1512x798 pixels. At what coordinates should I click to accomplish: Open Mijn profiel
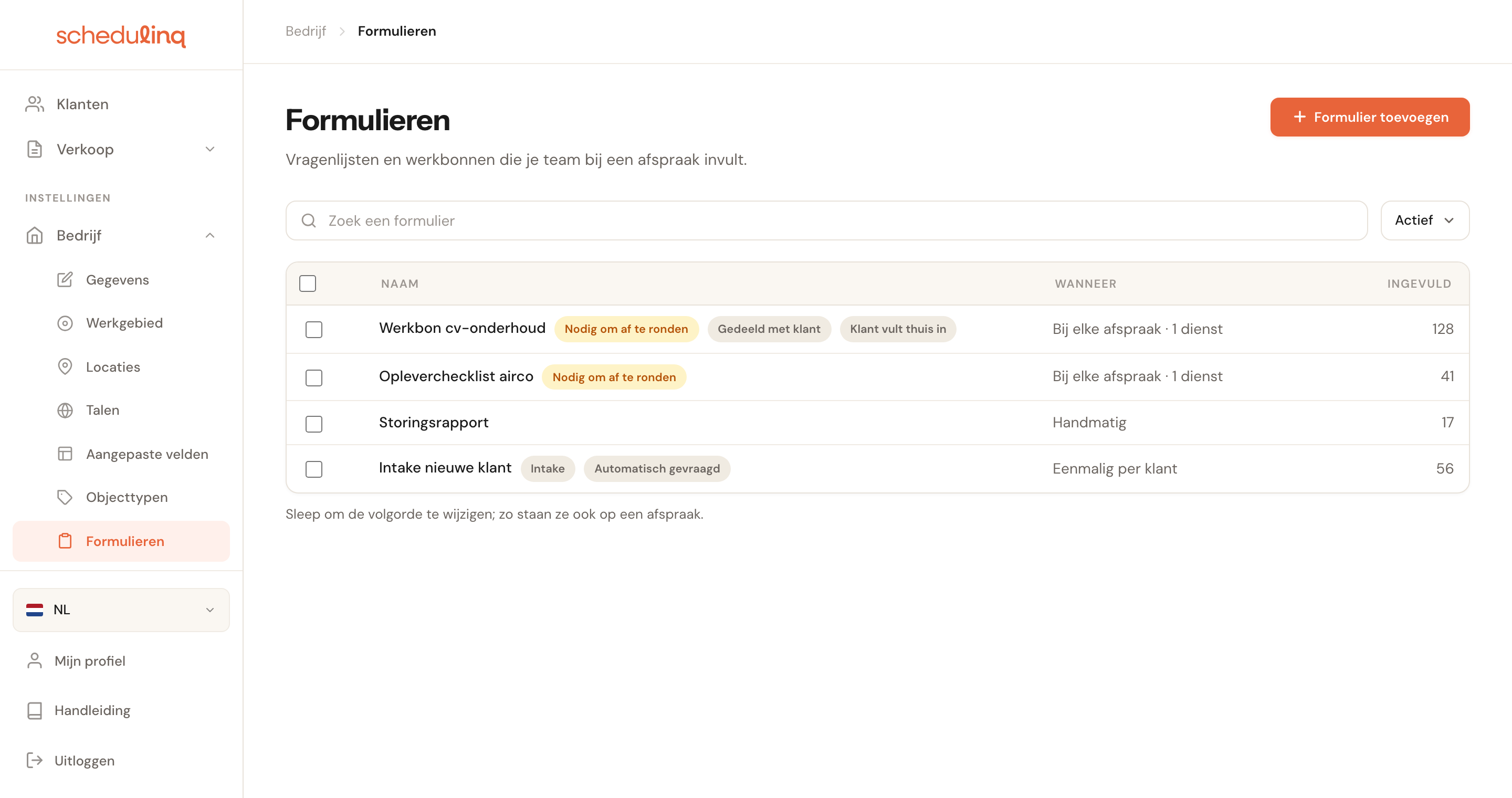(121, 660)
